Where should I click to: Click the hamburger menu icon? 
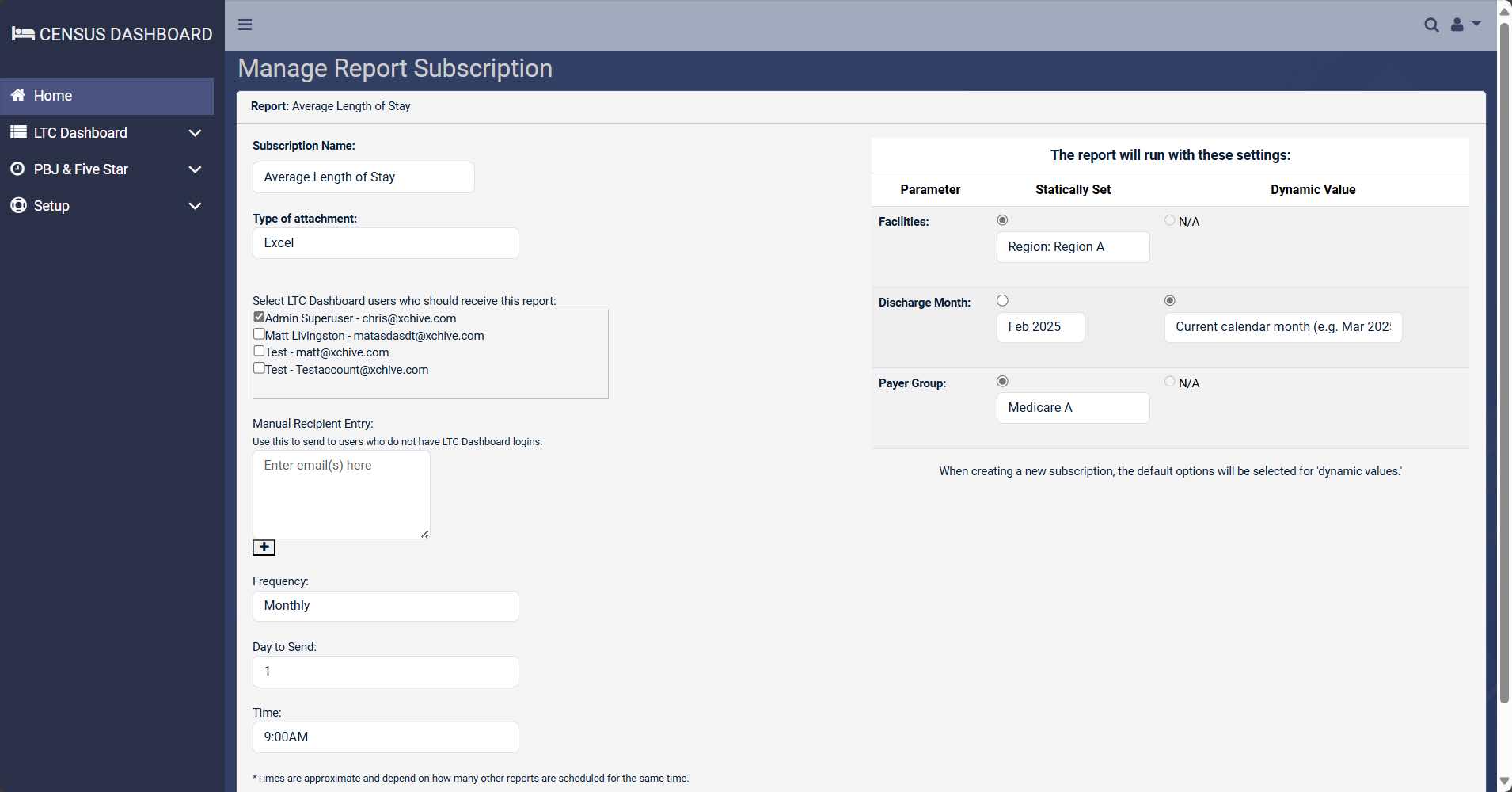pos(245,25)
